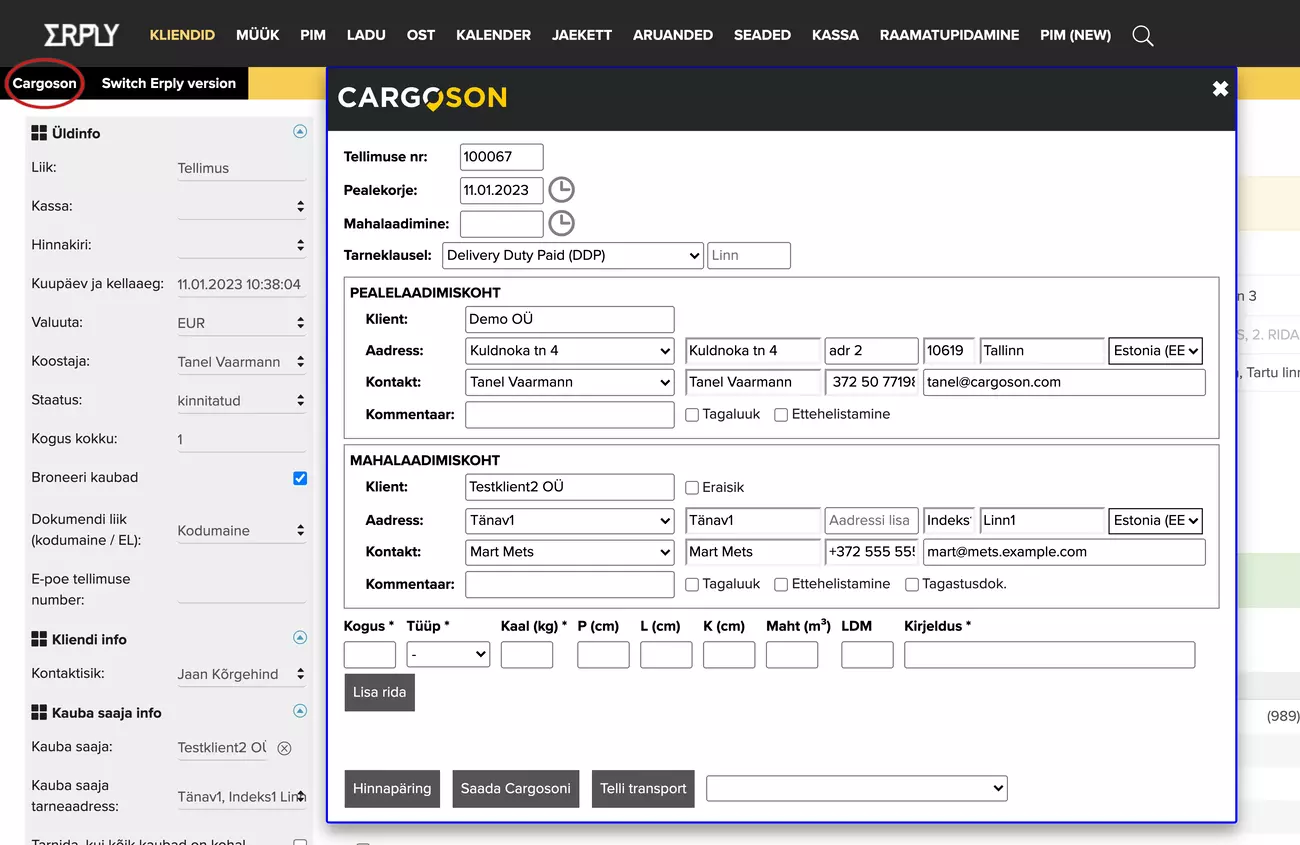
Task: Open the PIM (NEW) menu
Action: [x=1075, y=35]
